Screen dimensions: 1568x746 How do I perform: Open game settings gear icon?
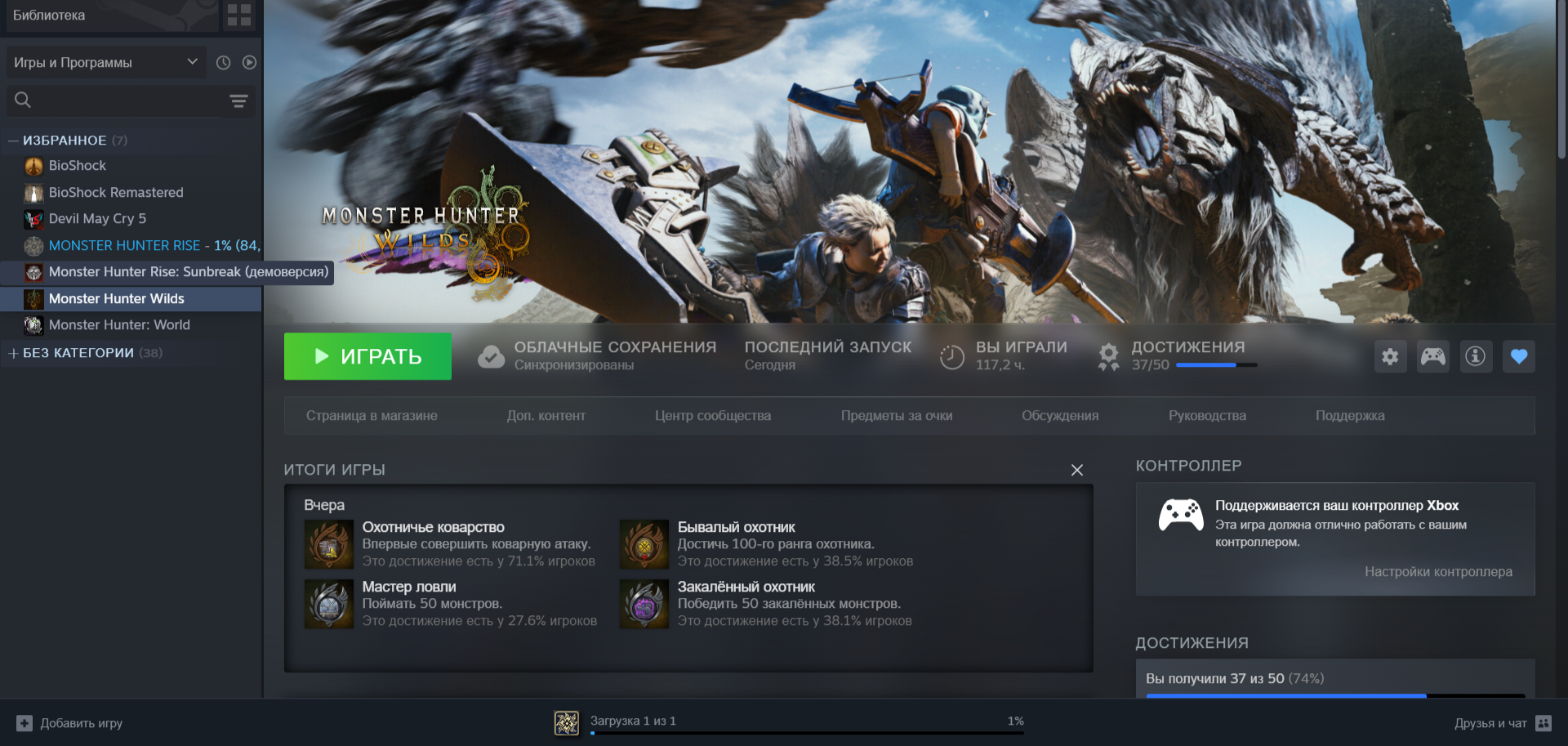tap(1390, 356)
